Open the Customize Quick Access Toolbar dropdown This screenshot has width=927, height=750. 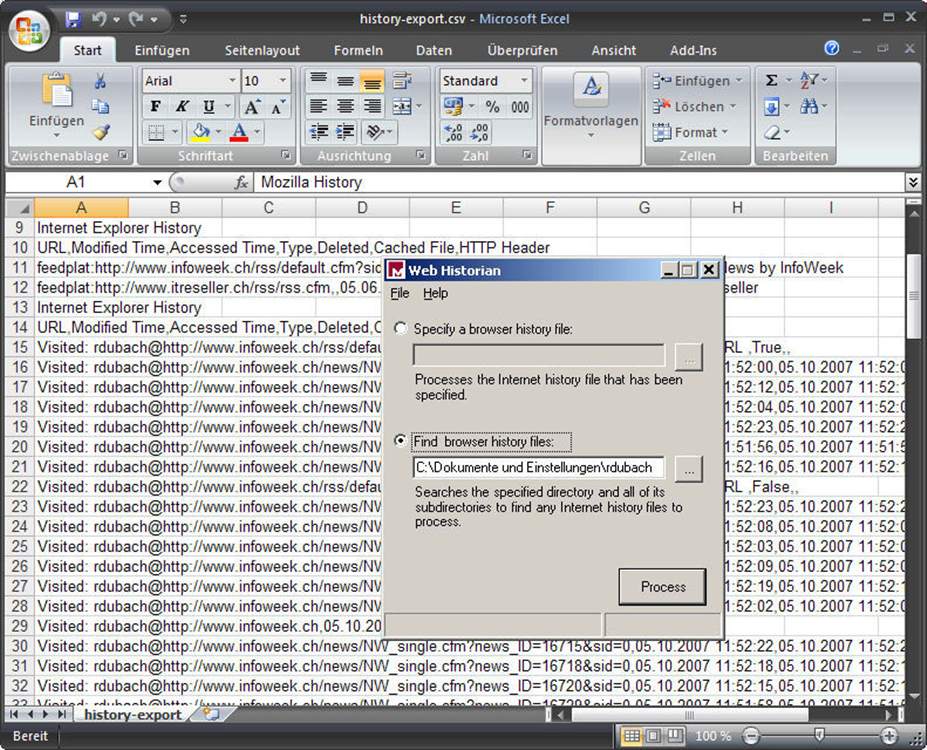coord(183,20)
